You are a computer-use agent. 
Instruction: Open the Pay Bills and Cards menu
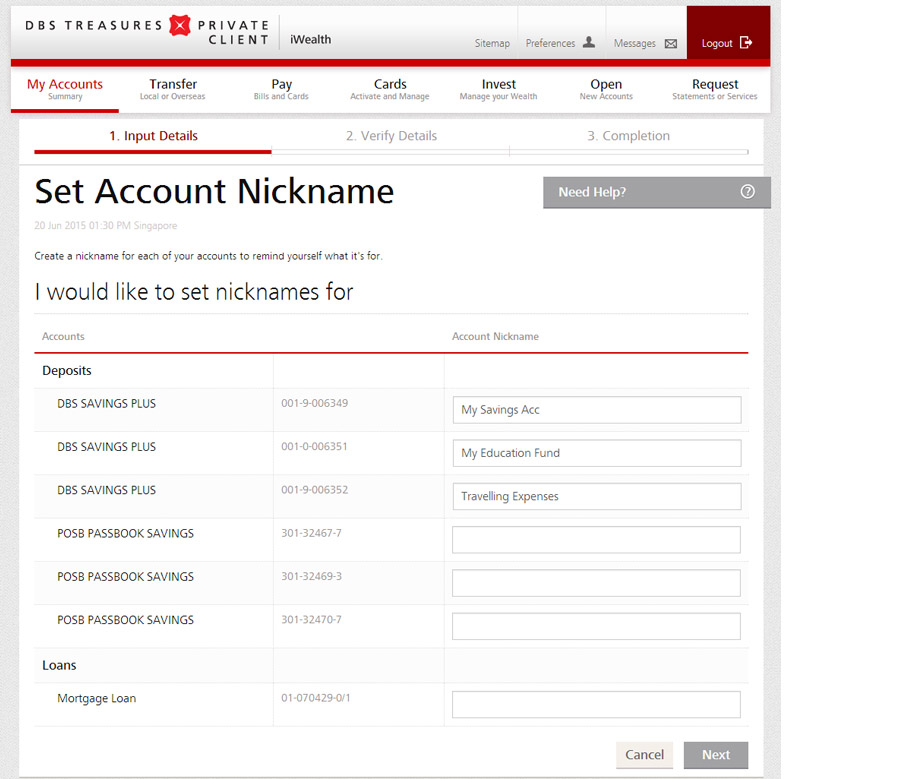pos(281,89)
